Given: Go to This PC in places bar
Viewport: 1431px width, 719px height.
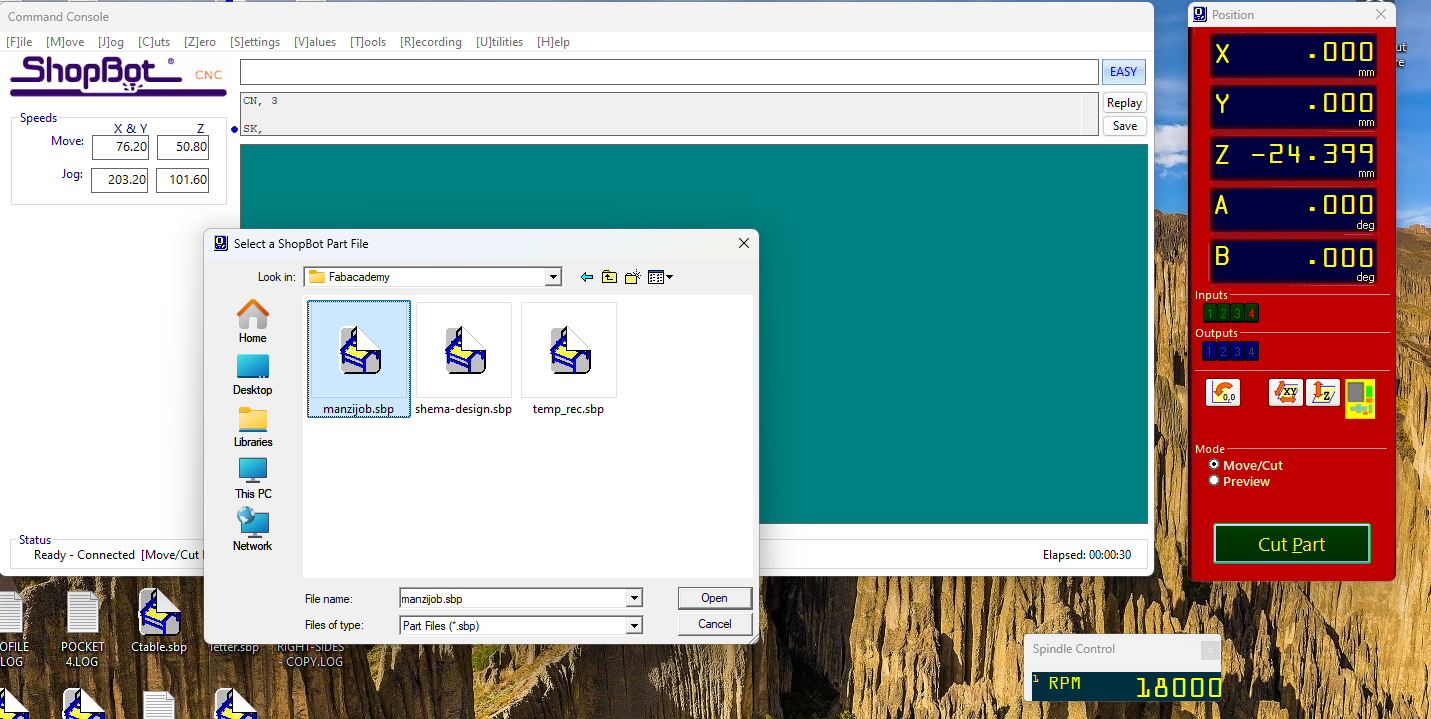Looking at the screenshot, I should pos(253,478).
